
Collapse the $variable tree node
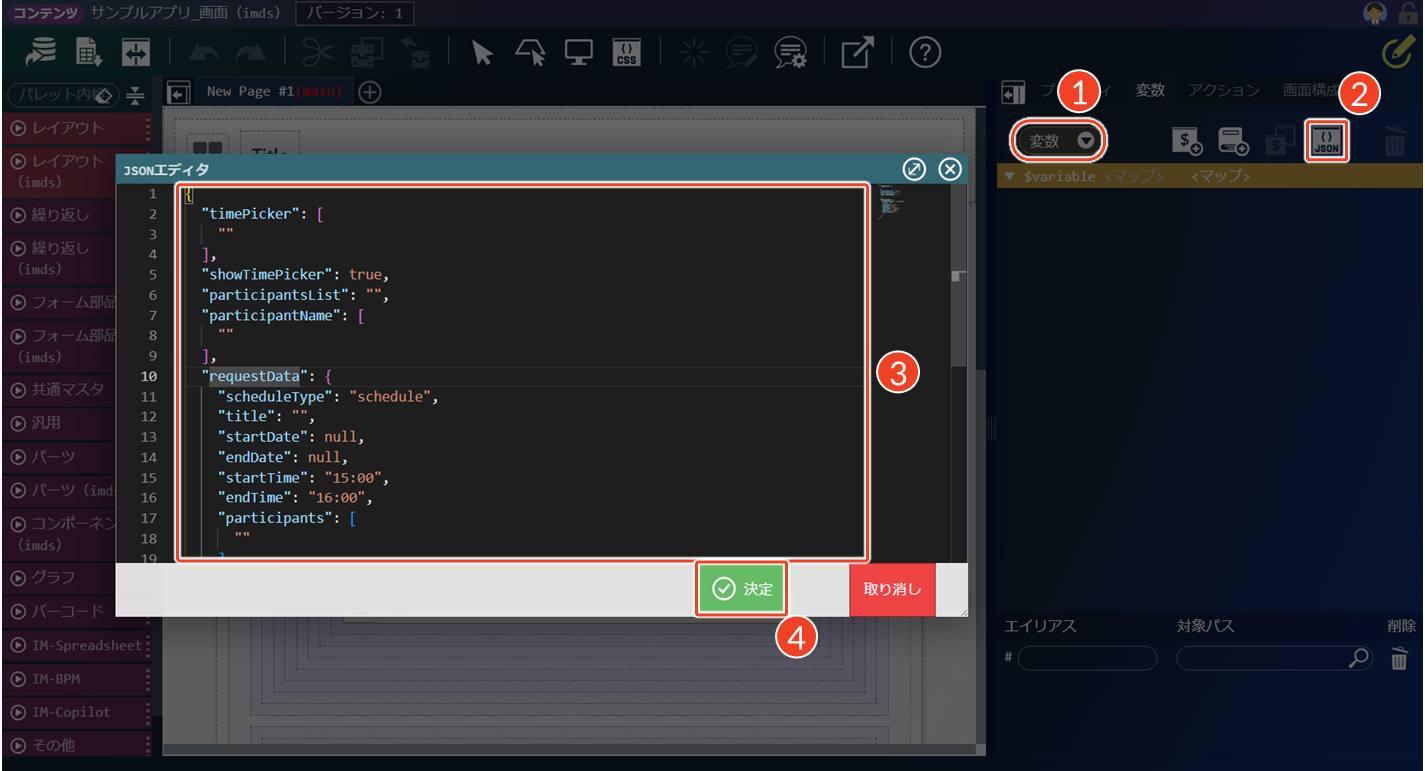(1009, 176)
